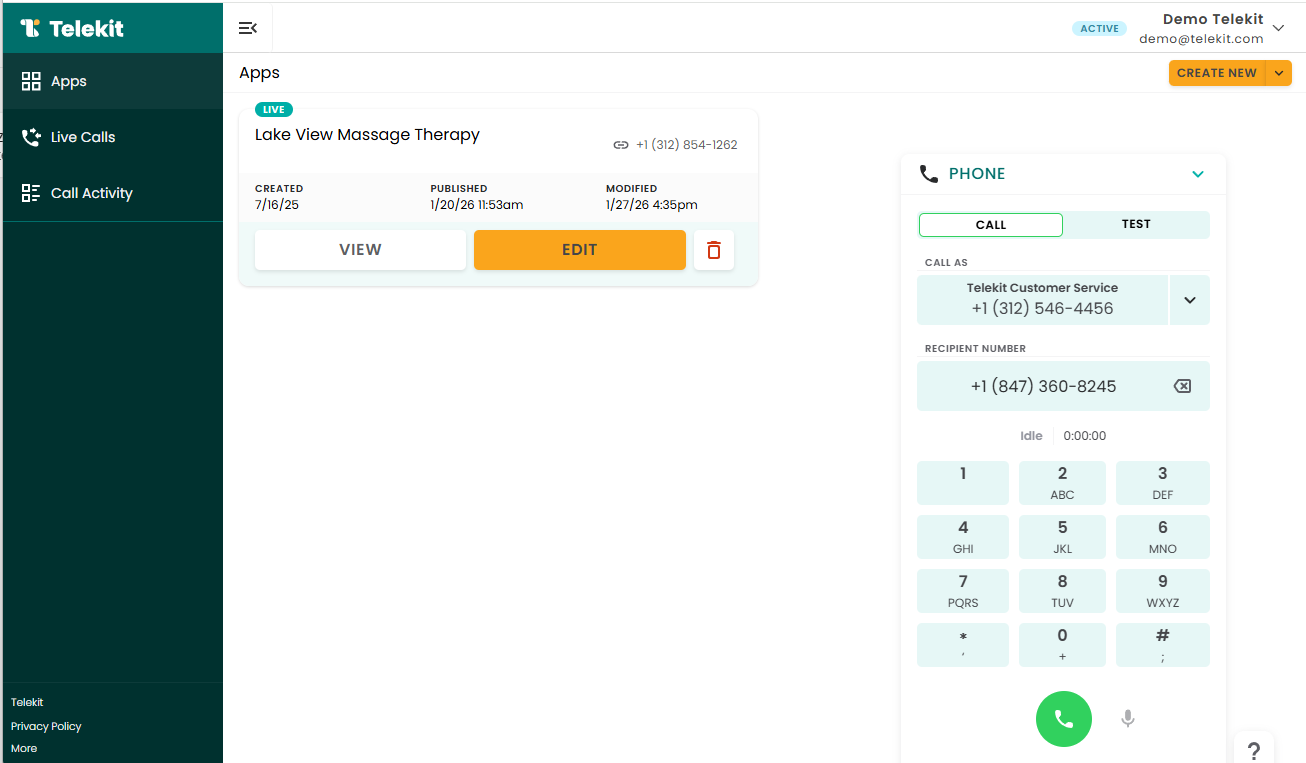Tap dial pad key 6 MNO
Screen dimensions: 1306x763
pos(1163,537)
